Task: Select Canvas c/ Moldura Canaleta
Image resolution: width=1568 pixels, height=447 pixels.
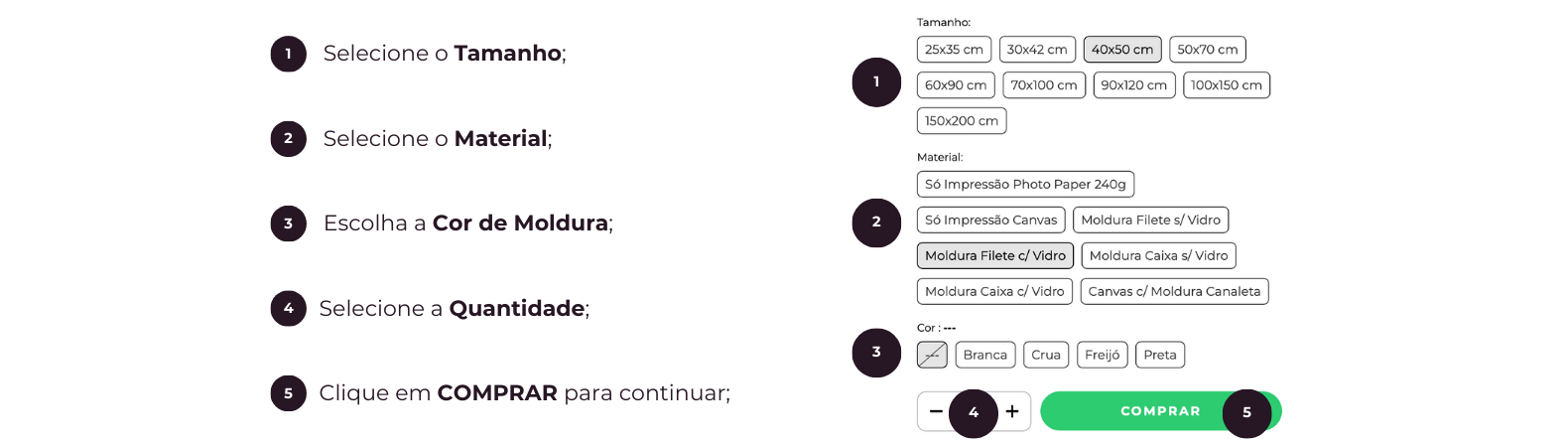Action: pos(1174,292)
